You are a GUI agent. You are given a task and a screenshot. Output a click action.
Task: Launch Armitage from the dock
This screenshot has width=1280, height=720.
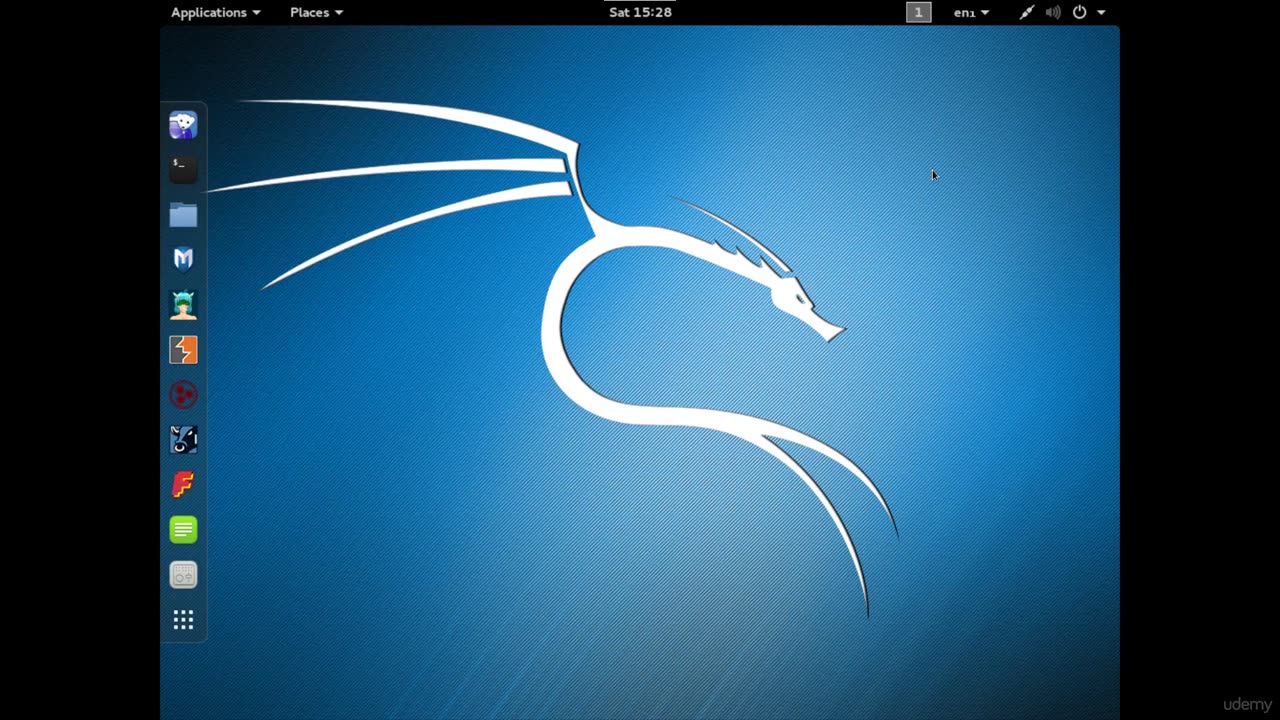tap(183, 304)
